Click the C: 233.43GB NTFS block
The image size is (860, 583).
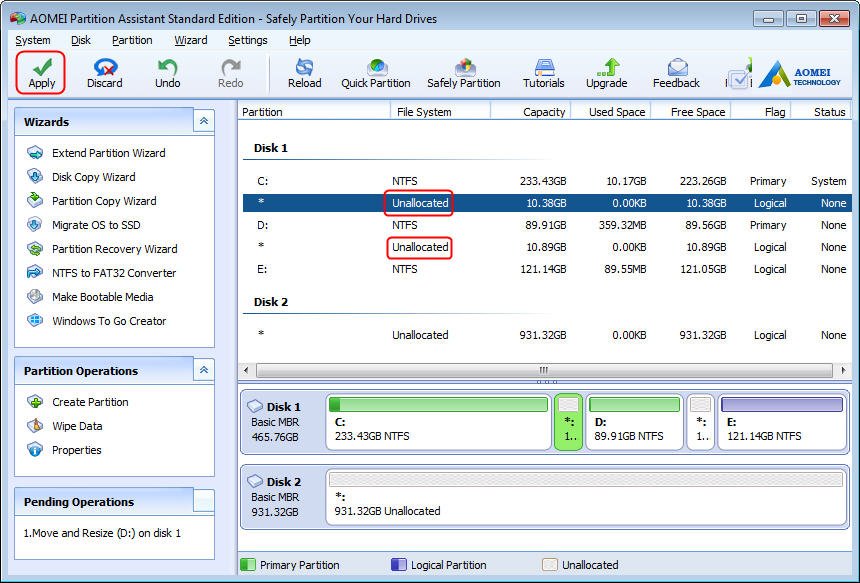(x=438, y=422)
